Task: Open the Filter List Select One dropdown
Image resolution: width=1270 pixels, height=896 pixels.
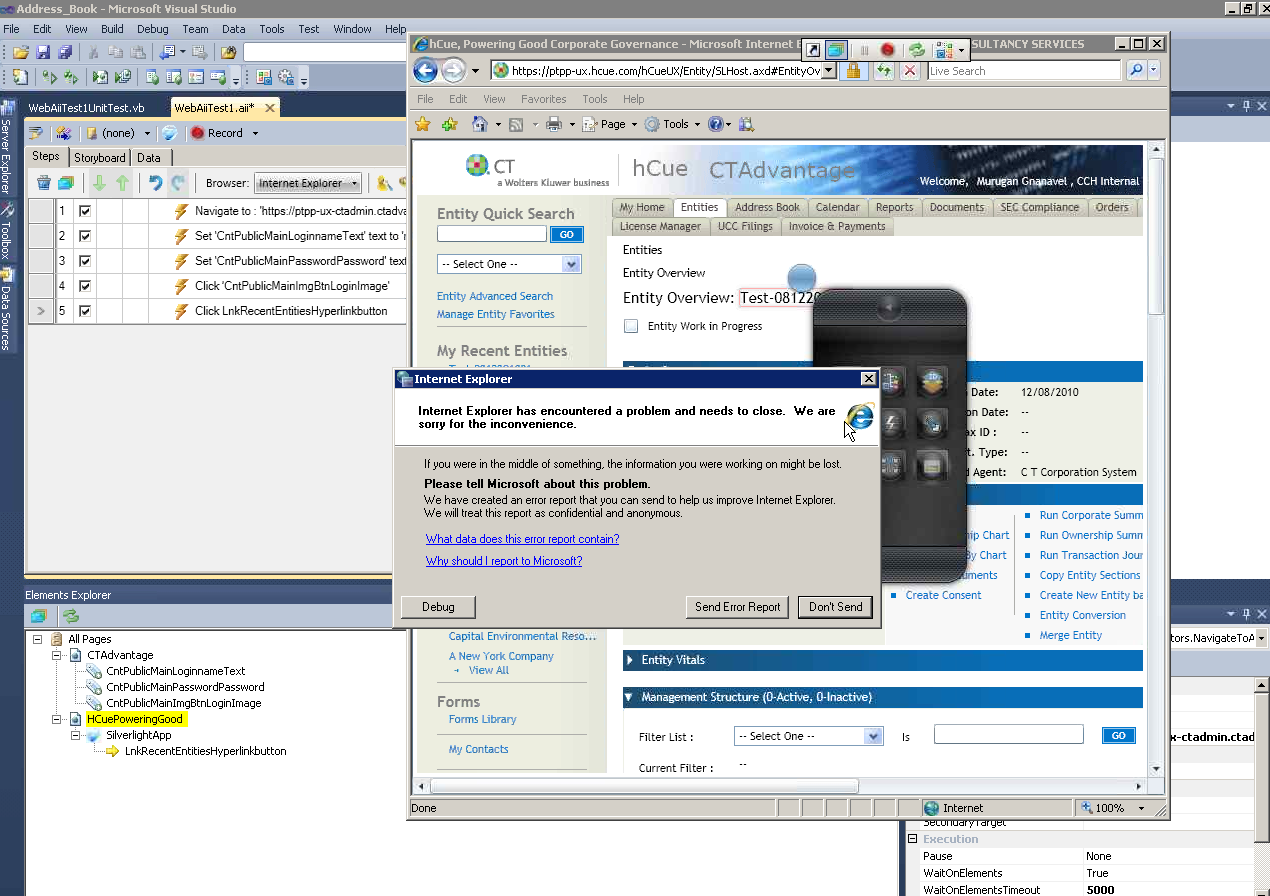Action: click(808, 736)
